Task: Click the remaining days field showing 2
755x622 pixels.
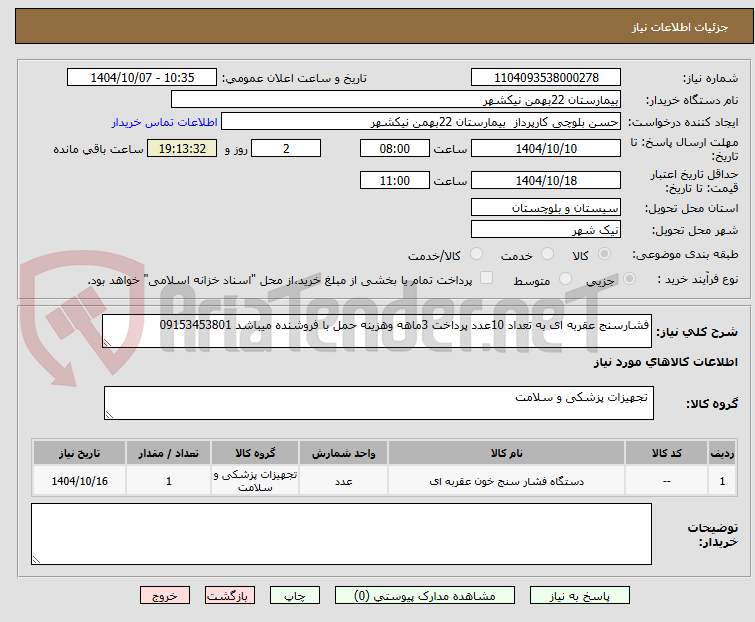Action: (286, 148)
